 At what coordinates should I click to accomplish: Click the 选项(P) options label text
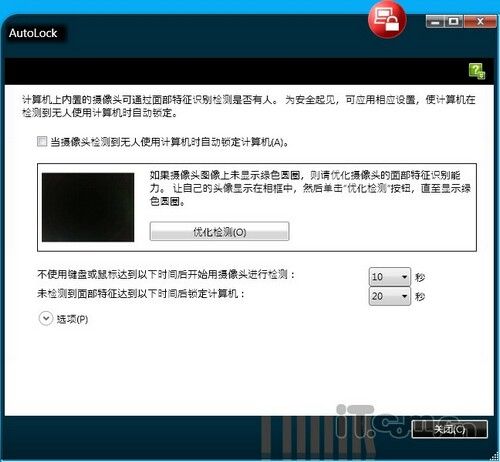(x=72, y=319)
